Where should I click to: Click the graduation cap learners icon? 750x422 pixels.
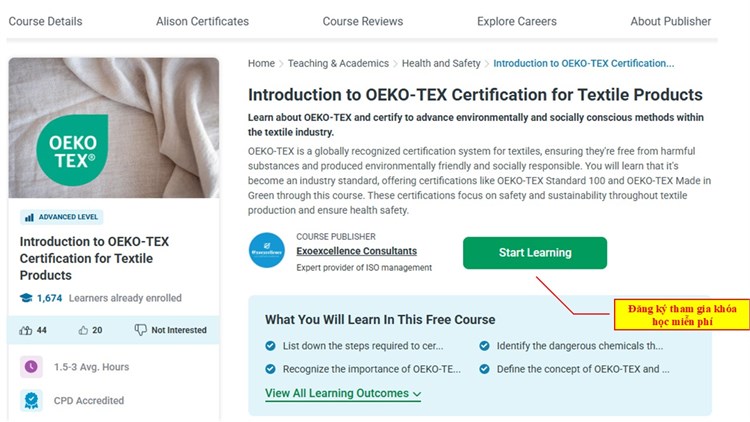[26, 298]
